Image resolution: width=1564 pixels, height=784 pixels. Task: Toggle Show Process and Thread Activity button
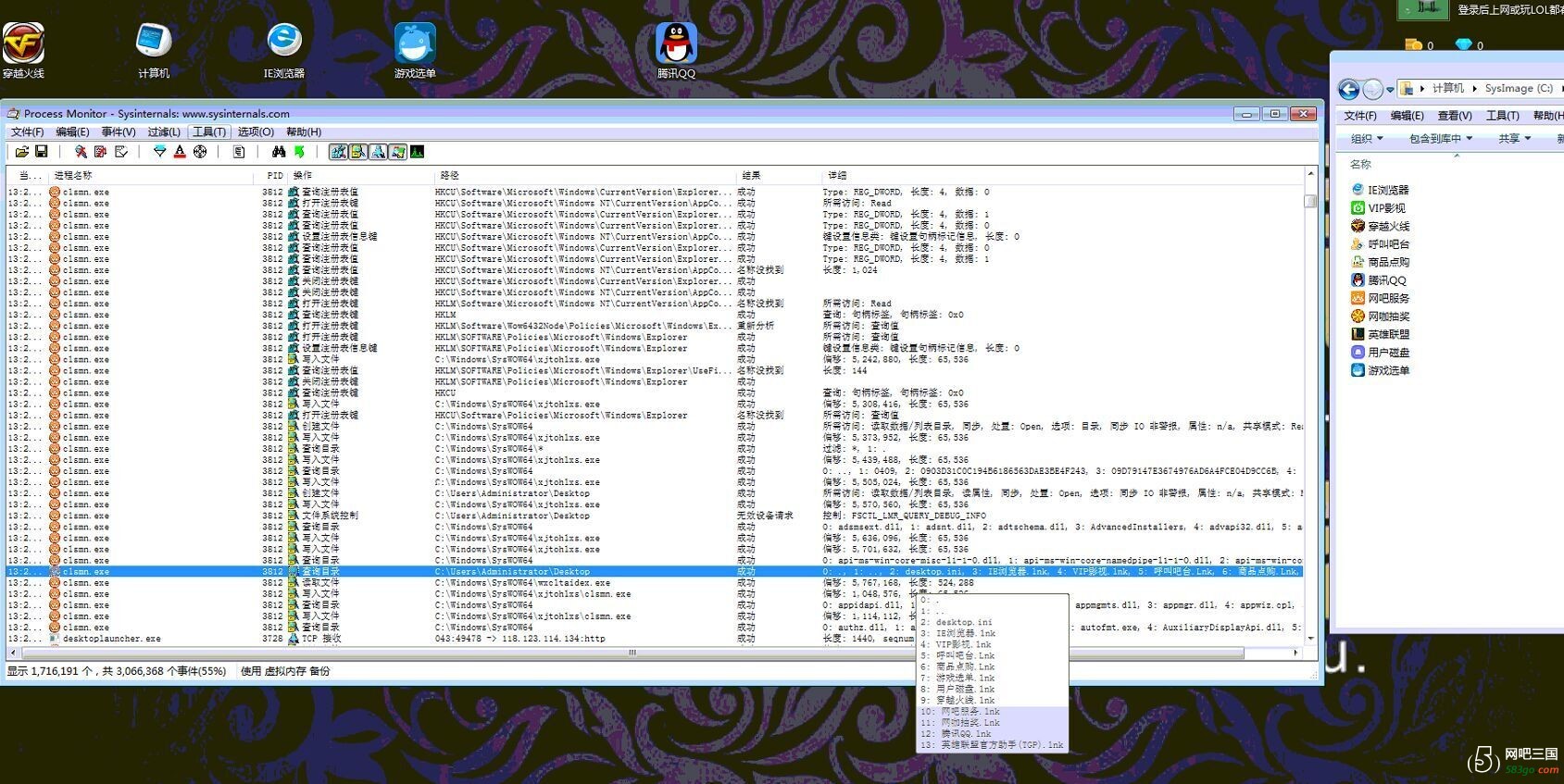tap(398, 152)
